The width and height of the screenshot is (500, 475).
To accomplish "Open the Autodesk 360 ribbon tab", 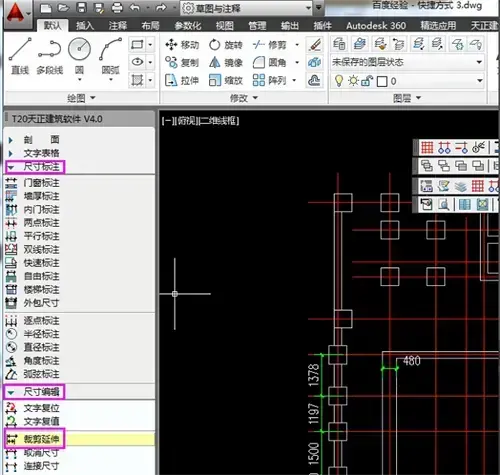I will [x=376, y=26].
